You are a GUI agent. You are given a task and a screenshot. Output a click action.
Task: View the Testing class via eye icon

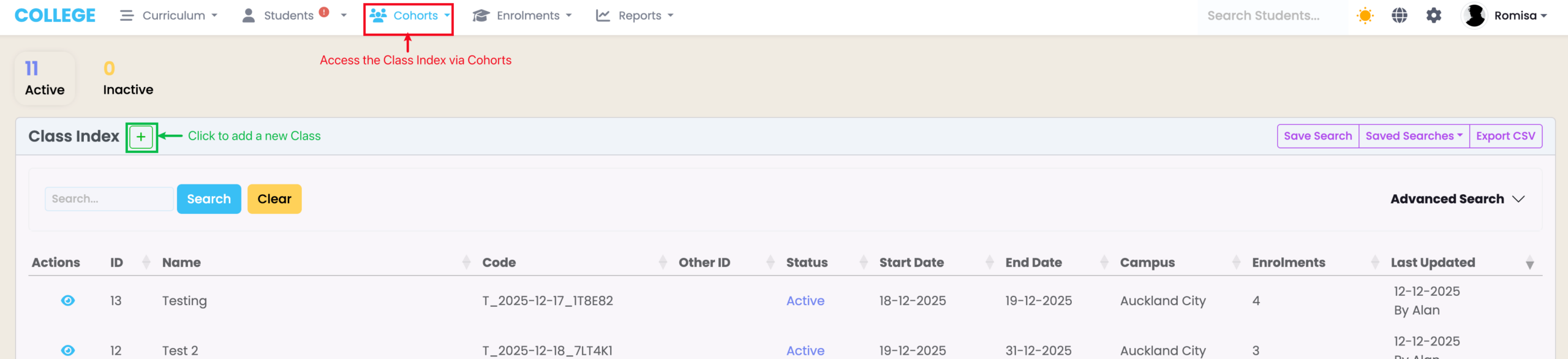(x=68, y=301)
